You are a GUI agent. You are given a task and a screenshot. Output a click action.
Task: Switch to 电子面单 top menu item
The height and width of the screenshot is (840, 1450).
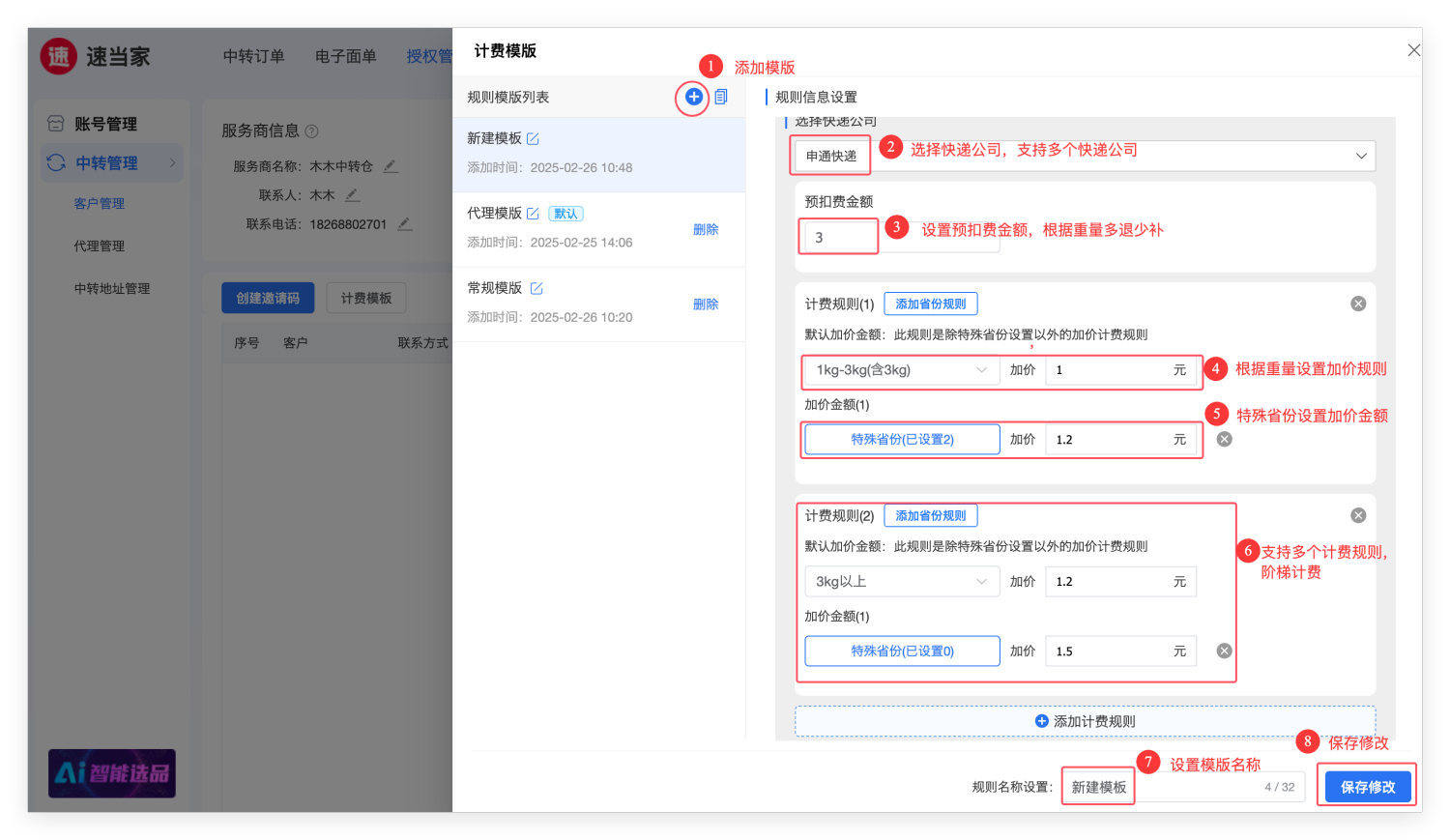pyautogui.click(x=345, y=56)
